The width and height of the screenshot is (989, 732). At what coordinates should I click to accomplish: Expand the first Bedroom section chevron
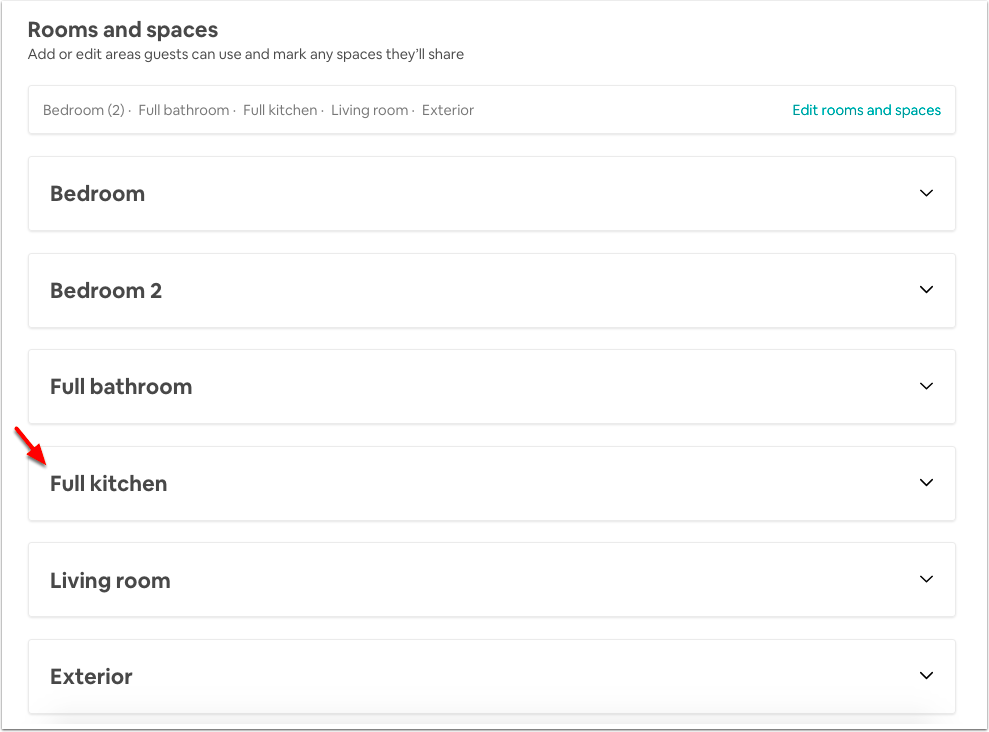pyautogui.click(x=926, y=193)
